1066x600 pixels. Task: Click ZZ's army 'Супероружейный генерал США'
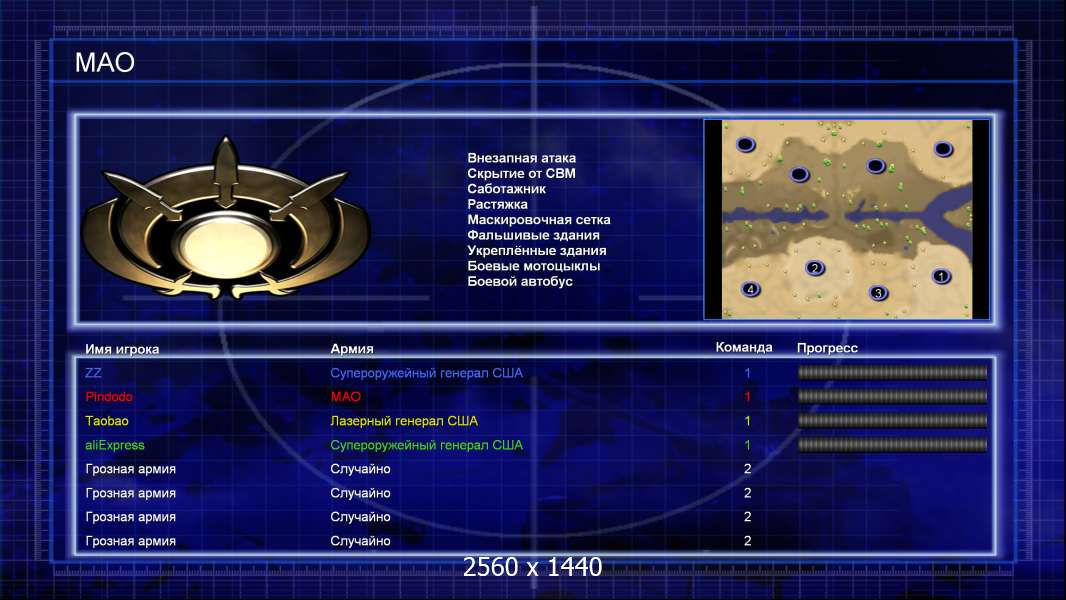tap(426, 372)
